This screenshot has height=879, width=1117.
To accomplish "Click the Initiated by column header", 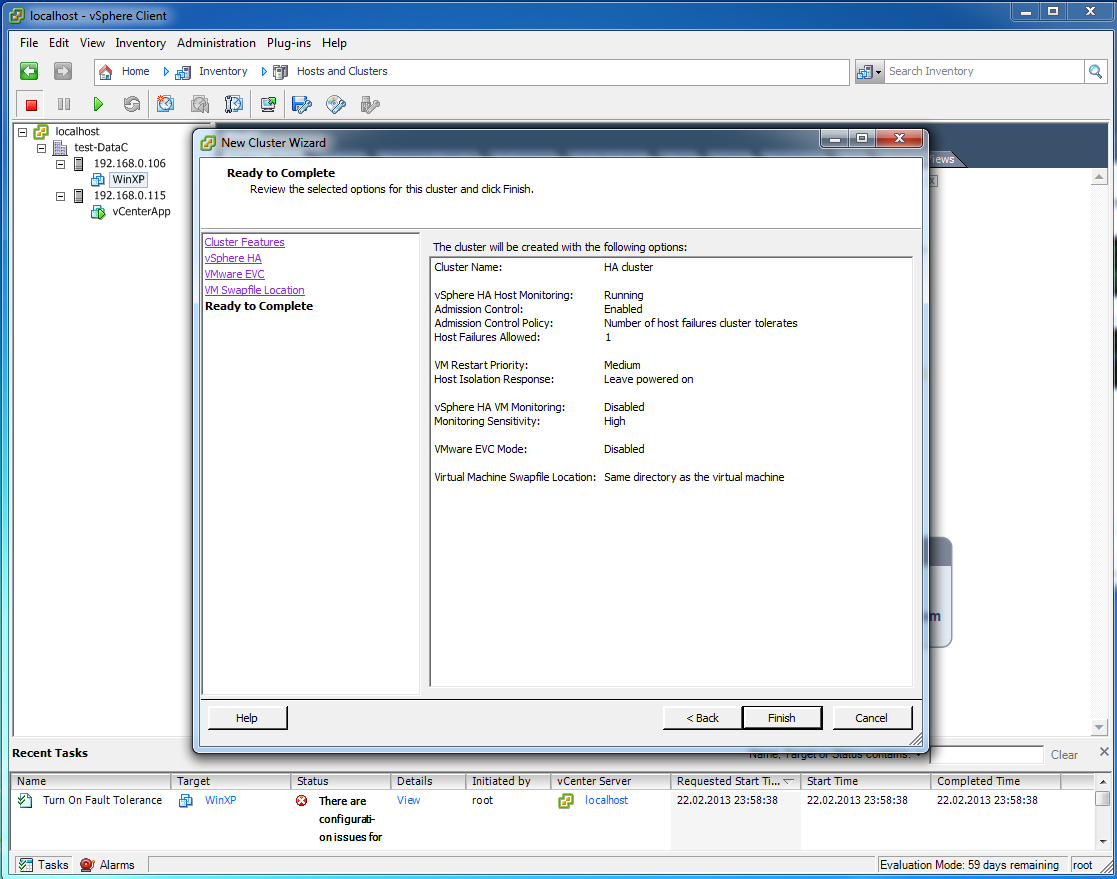I will 508,781.
